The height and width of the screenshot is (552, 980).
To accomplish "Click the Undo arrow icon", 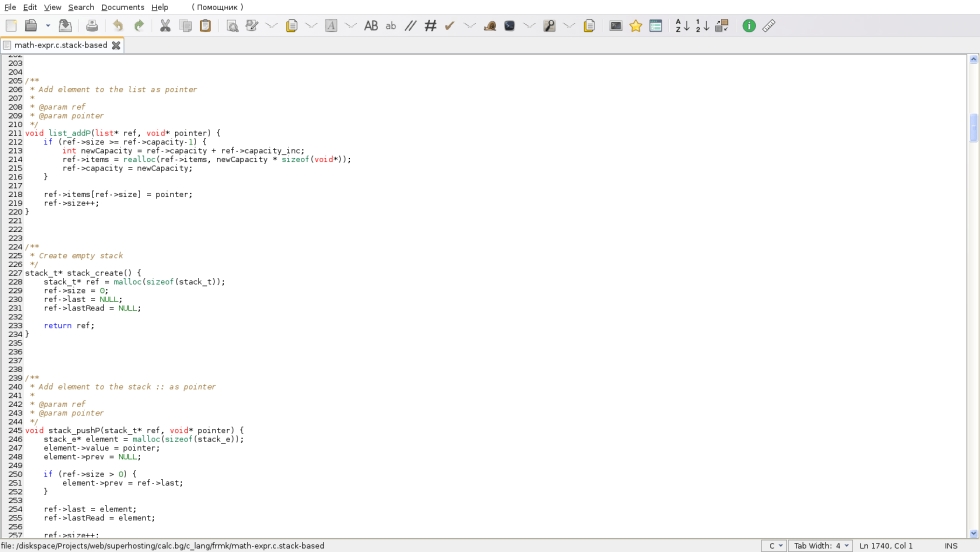I will 118,26.
